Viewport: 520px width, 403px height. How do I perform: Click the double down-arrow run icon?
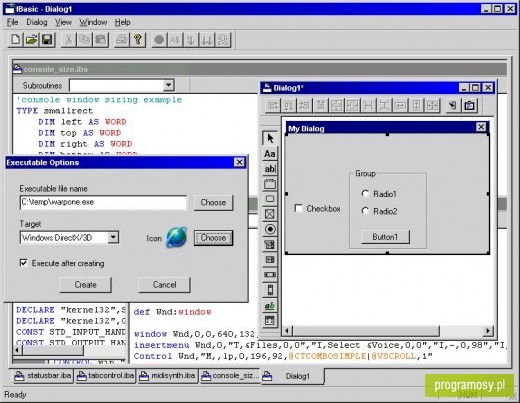tap(207, 40)
